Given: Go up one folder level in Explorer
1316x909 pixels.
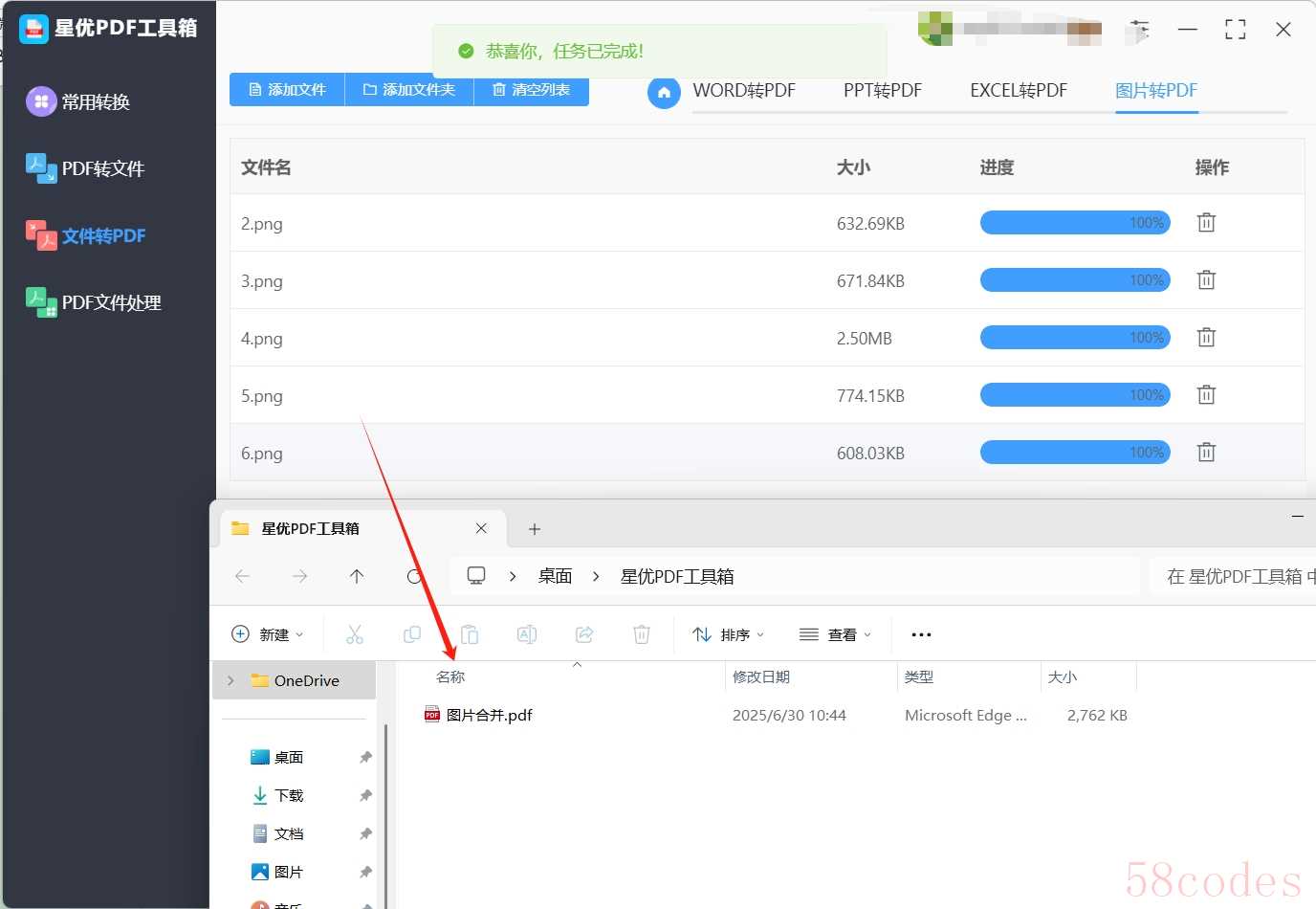Looking at the screenshot, I should coord(357,576).
